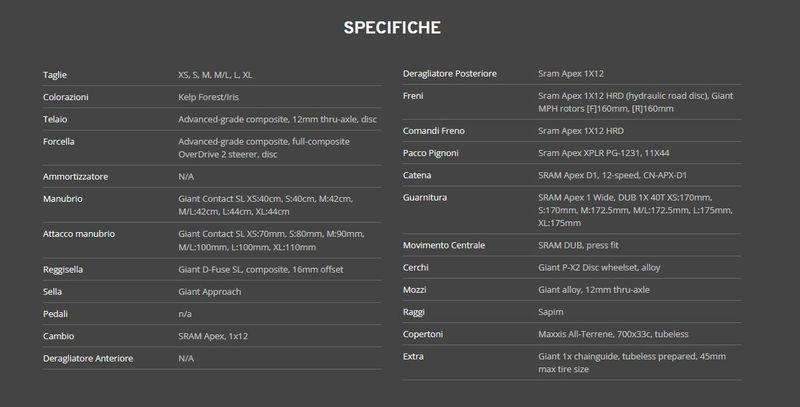This screenshot has height=407, width=800.
Task: Select the Guarnitura row label
Action: tap(424, 197)
